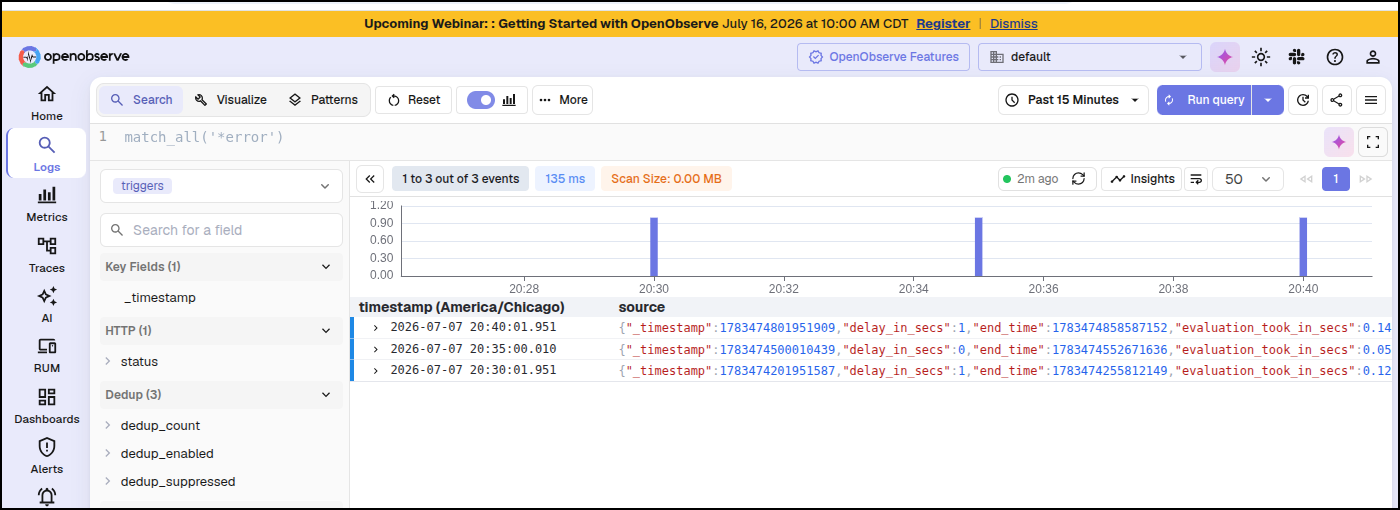The height and width of the screenshot is (510, 1400).
Task: Go to Dashboards in the sidebar
Action: (x=46, y=406)
